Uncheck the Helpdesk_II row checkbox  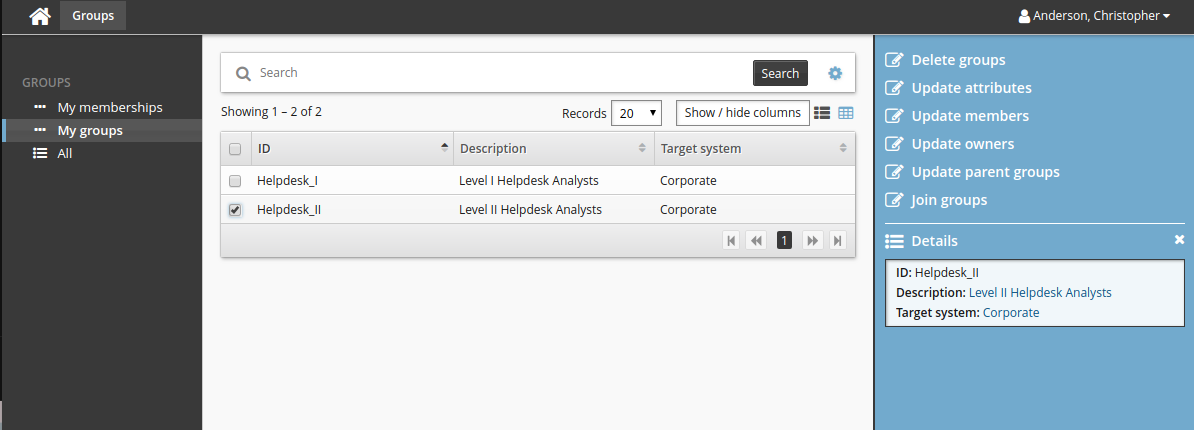[x=235, y=210]
